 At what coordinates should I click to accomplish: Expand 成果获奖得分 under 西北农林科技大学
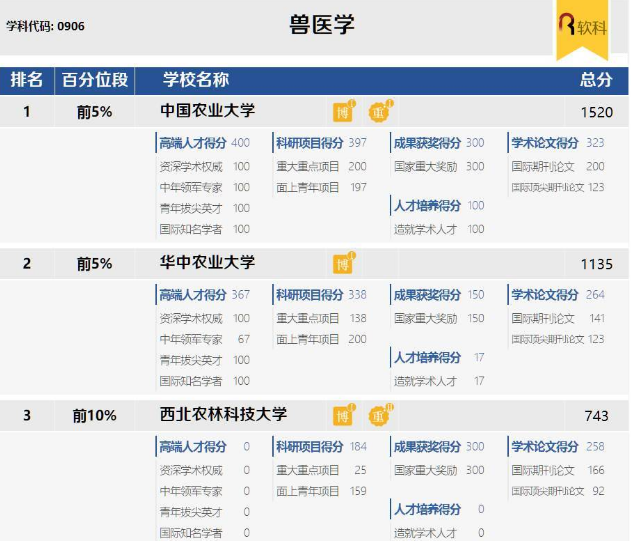(x=427, y=446)
